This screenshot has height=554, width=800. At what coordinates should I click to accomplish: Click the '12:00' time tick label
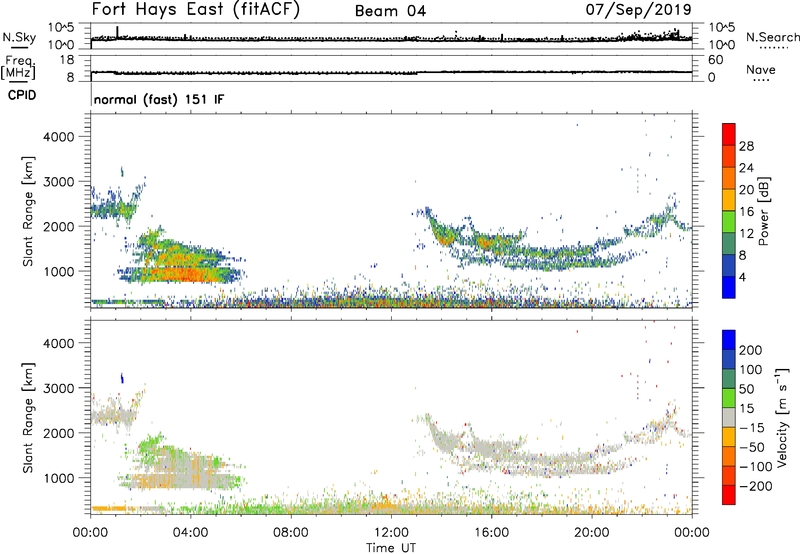391,533
